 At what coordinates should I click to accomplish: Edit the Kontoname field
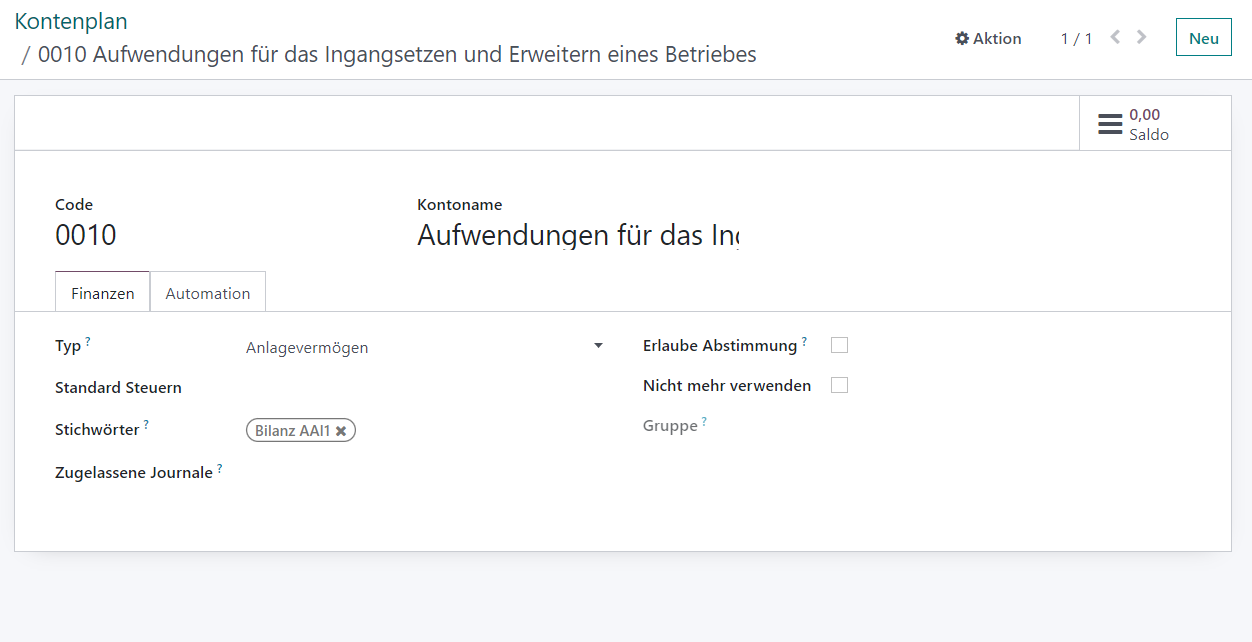pyautogui.click(x=577, y=236)
